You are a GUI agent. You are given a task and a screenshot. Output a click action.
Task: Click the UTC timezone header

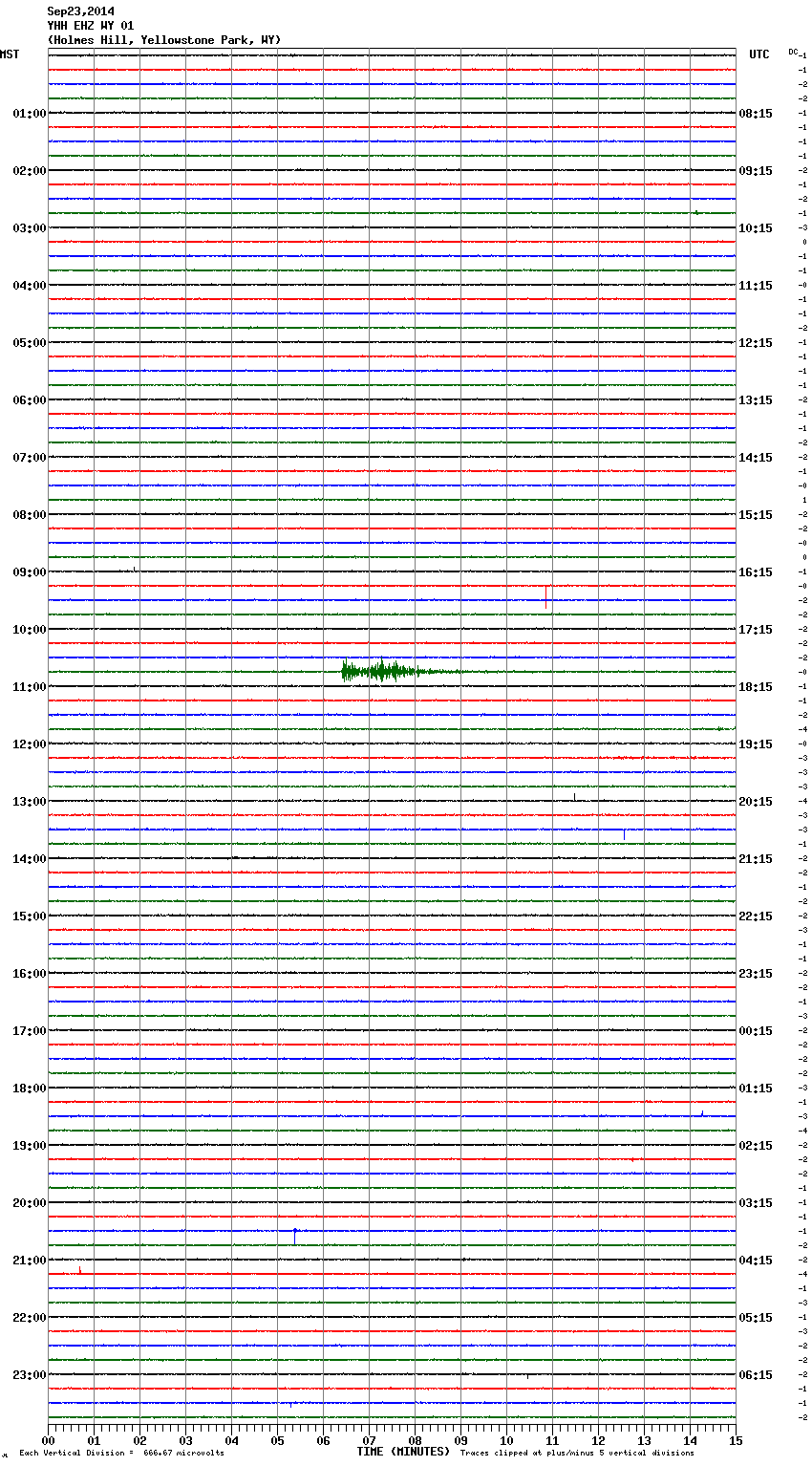(759, 54)
